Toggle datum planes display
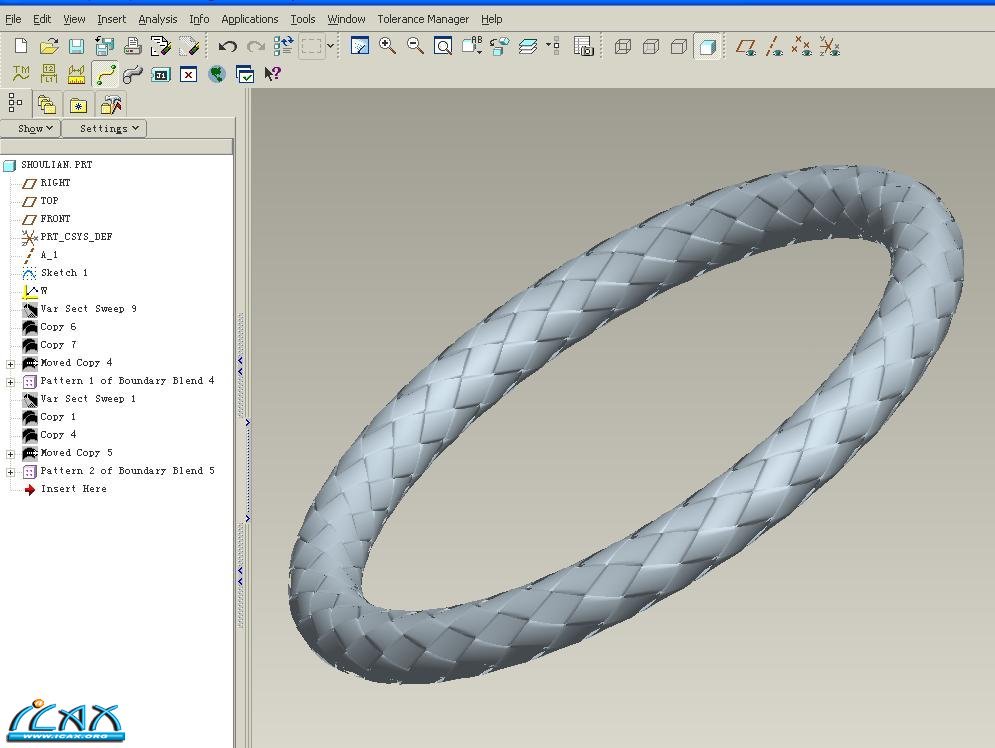 coord(746,46)
